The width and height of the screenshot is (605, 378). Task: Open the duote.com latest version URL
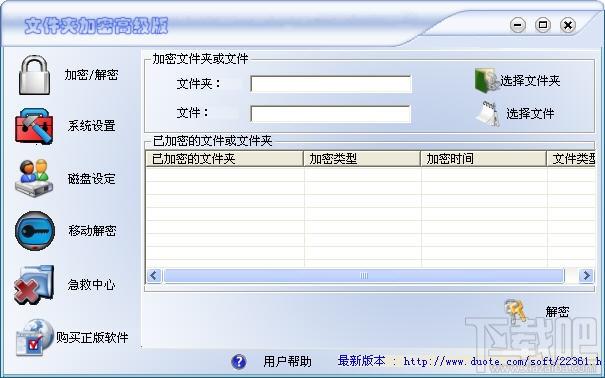tap(502, 361)
